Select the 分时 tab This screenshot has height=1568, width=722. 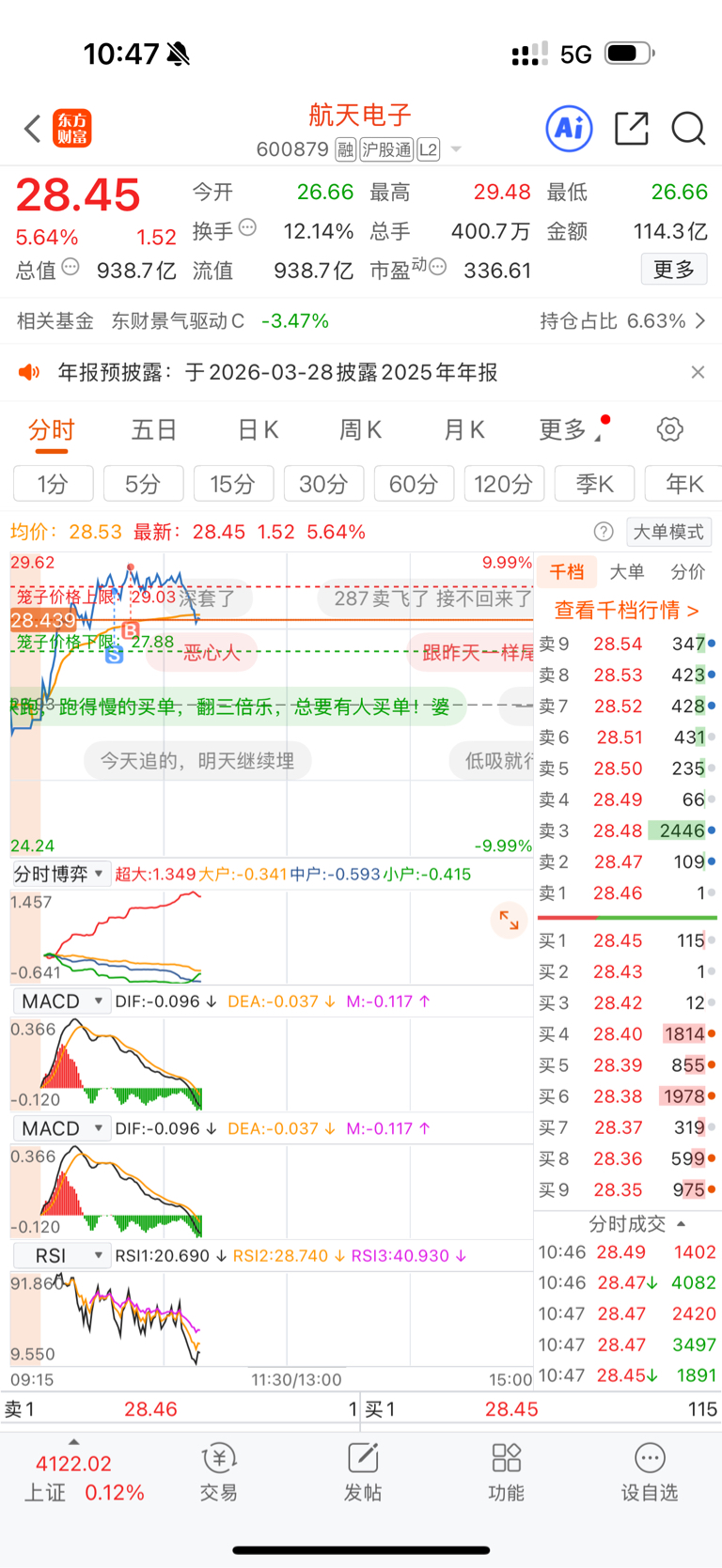click(52, 430)
